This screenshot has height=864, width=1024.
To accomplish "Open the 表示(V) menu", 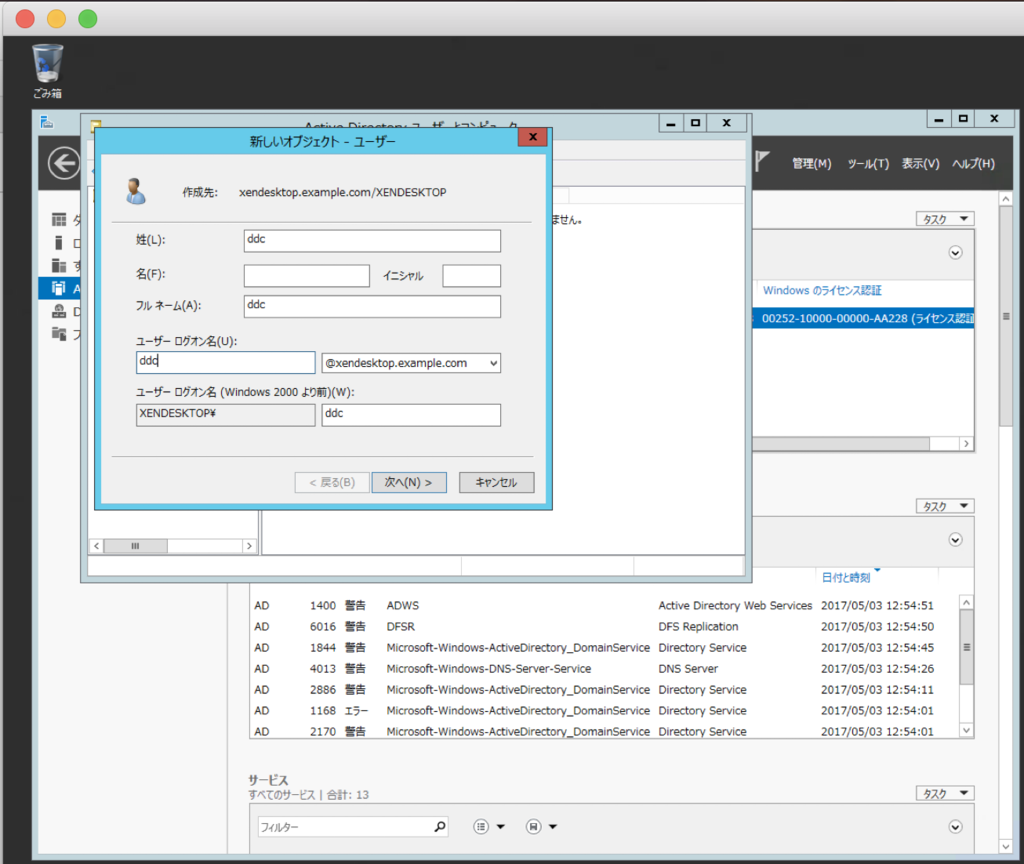I will pyautogui.click(x=920, y=163).
